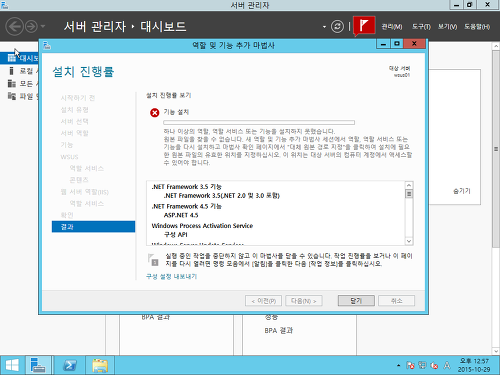Close the wizard with the red X

(x=414, y=44)
